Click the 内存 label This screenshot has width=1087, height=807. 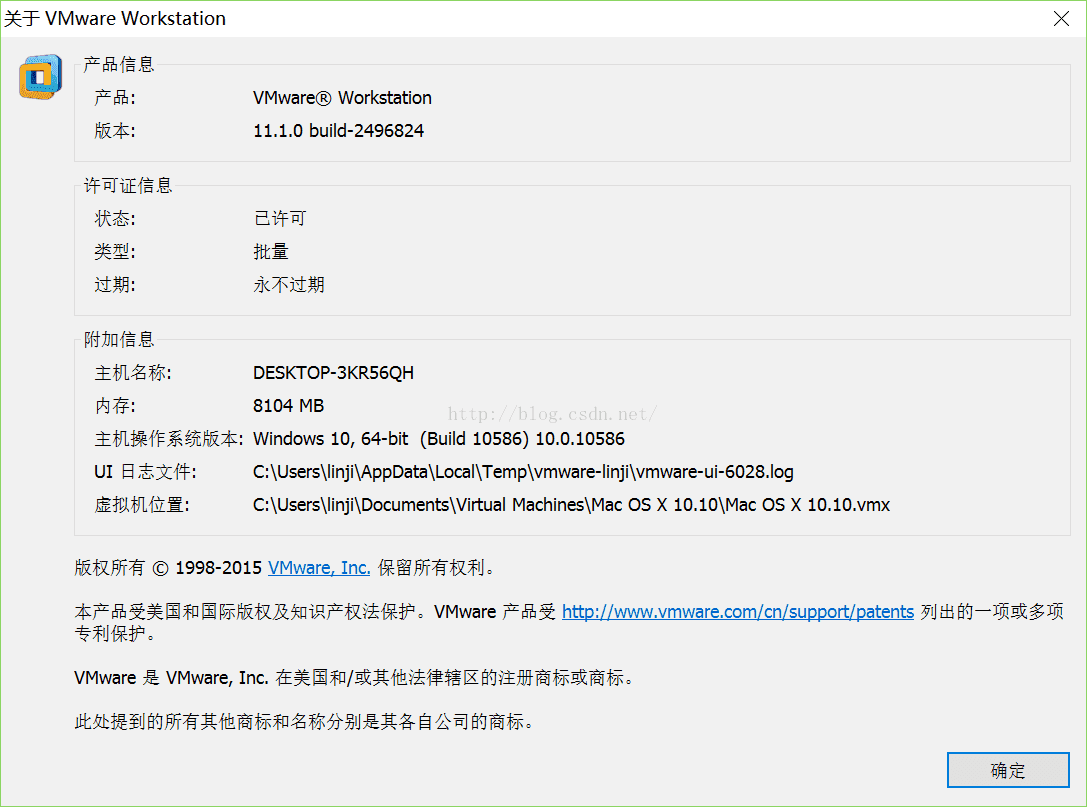[x=115, y=406]
